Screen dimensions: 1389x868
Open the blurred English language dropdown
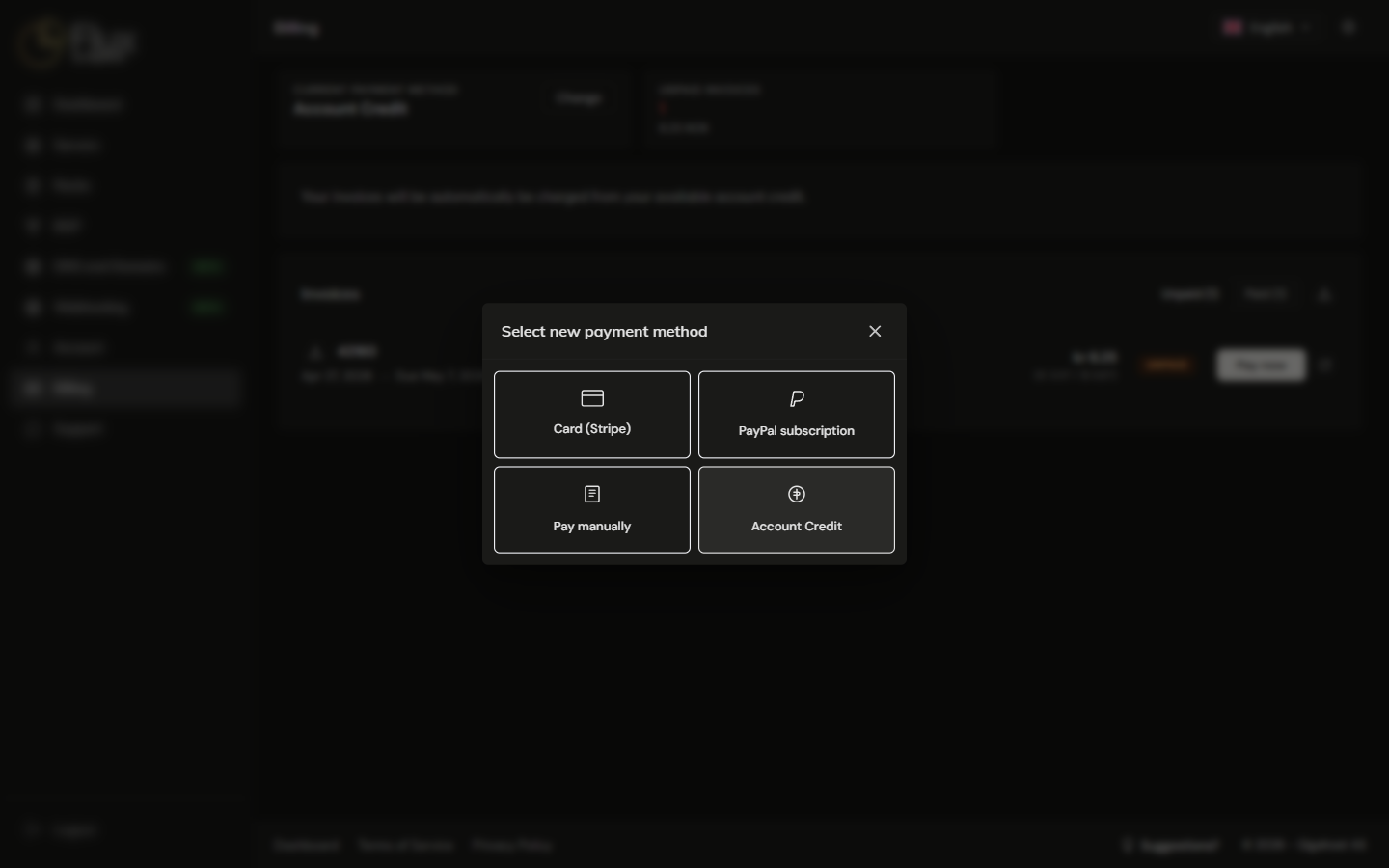[x=1268, y=28]
